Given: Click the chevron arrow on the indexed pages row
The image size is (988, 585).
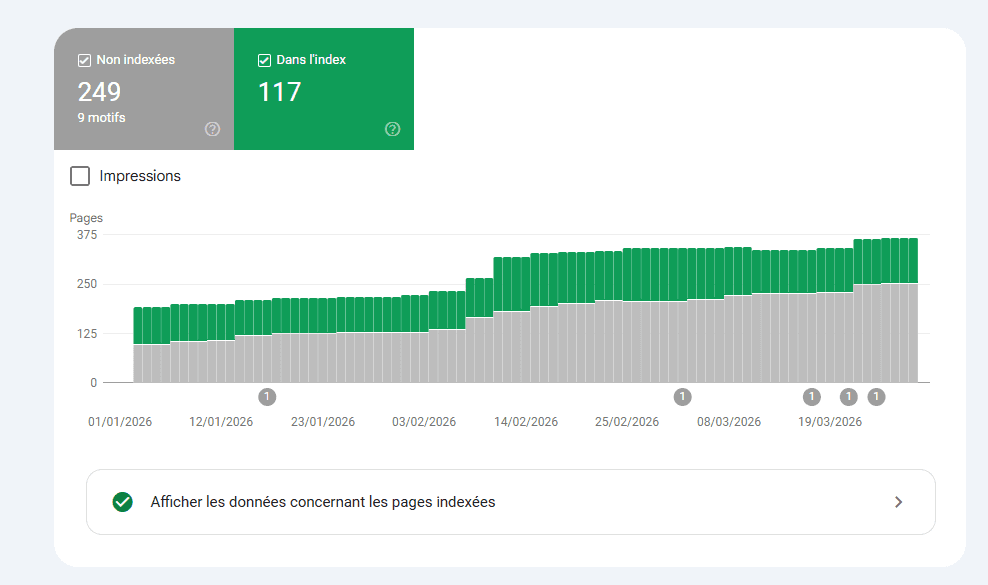Looking at the screenshot, I should (x=899, y=502).
